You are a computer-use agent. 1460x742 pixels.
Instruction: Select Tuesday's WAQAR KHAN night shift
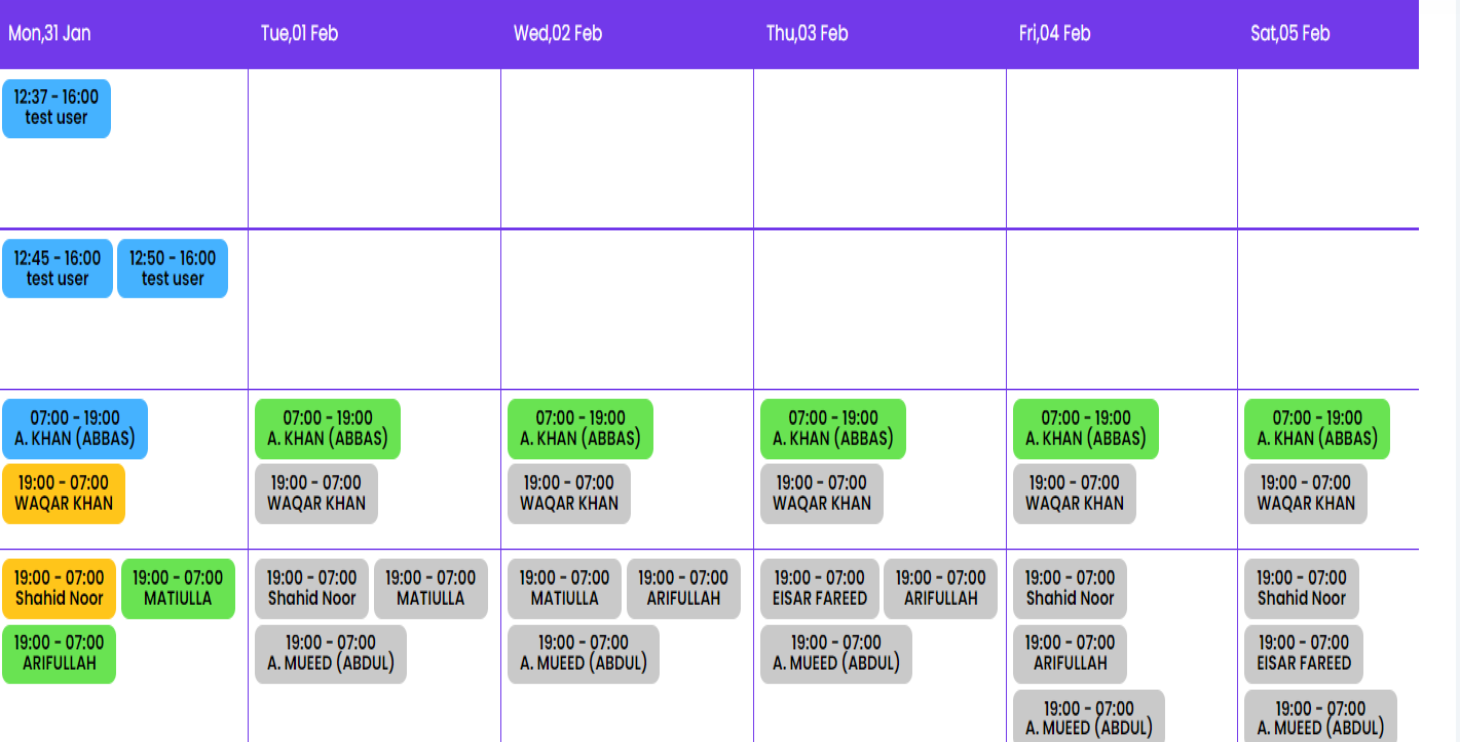[x=316, y=493]
